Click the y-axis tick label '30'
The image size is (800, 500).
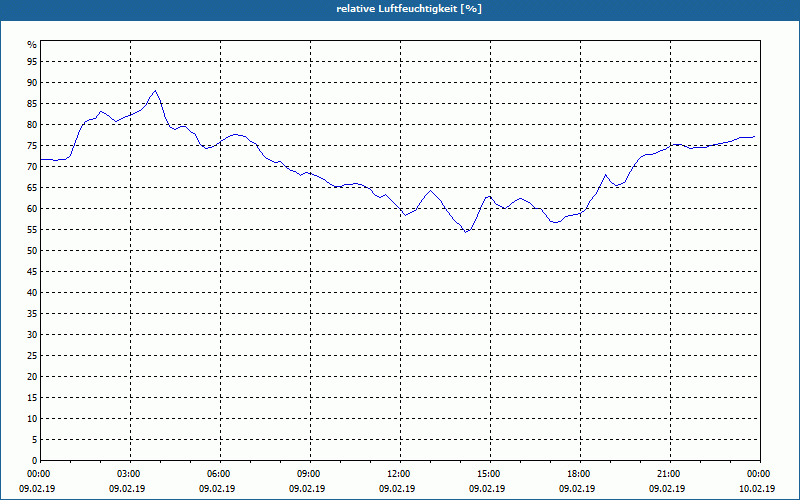32,335
